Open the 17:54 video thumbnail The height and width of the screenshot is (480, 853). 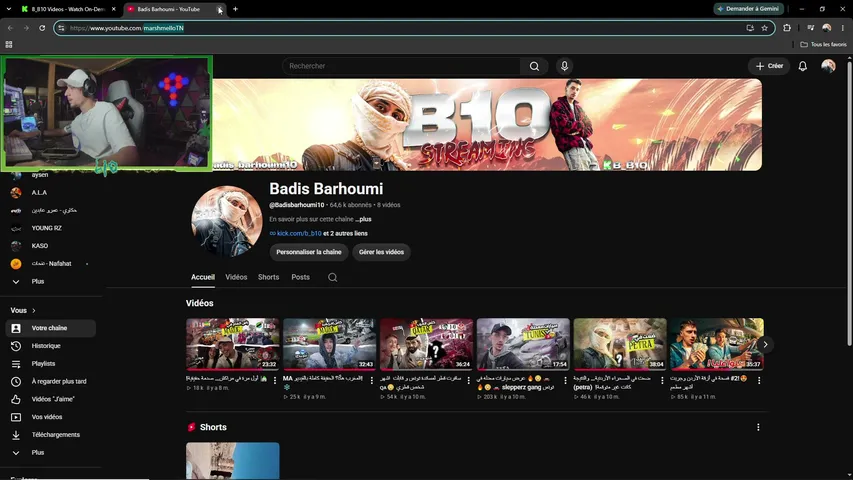pyautogui.click(x=523, y=344)
